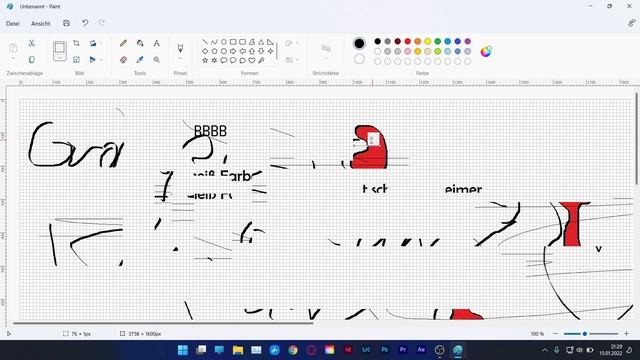
Task: Expand the selection options dropdown
Action: pos(60,58)
